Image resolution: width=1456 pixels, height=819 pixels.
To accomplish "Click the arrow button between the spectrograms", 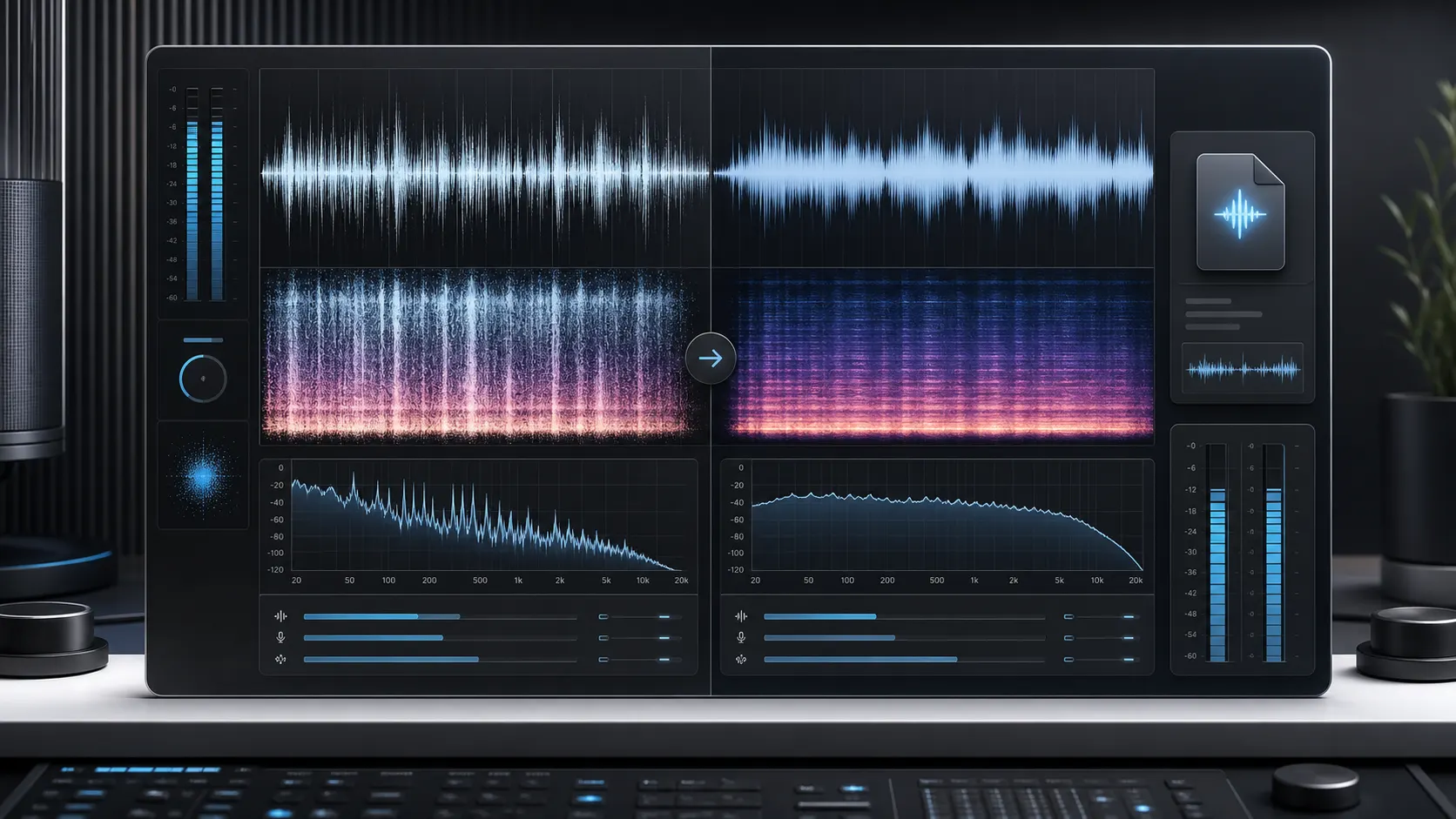I will (711, 358).
